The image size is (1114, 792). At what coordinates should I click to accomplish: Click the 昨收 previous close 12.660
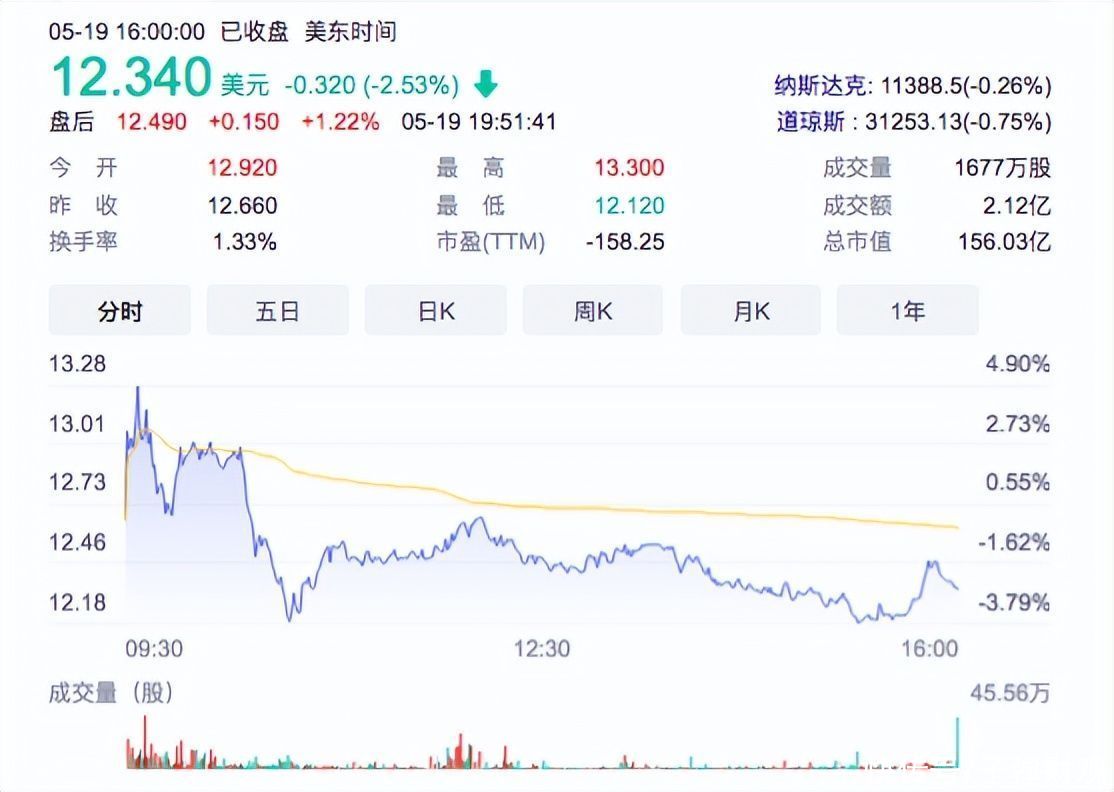point(244,205)
